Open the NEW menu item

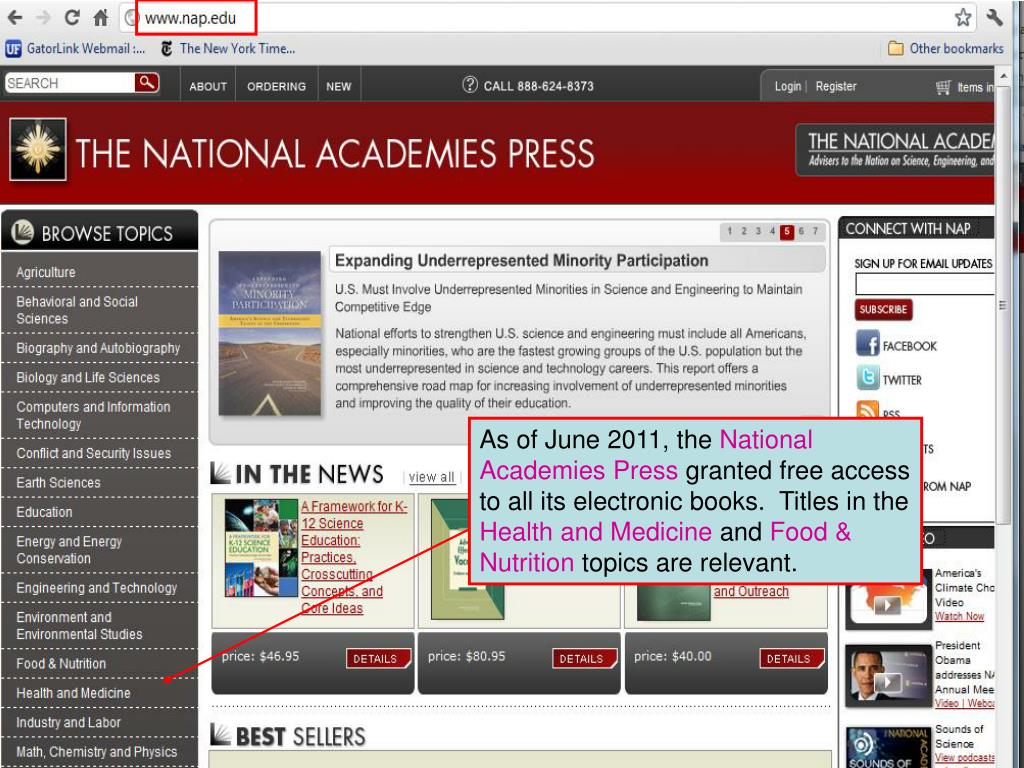pyautogui.click(x=338, y=86)
